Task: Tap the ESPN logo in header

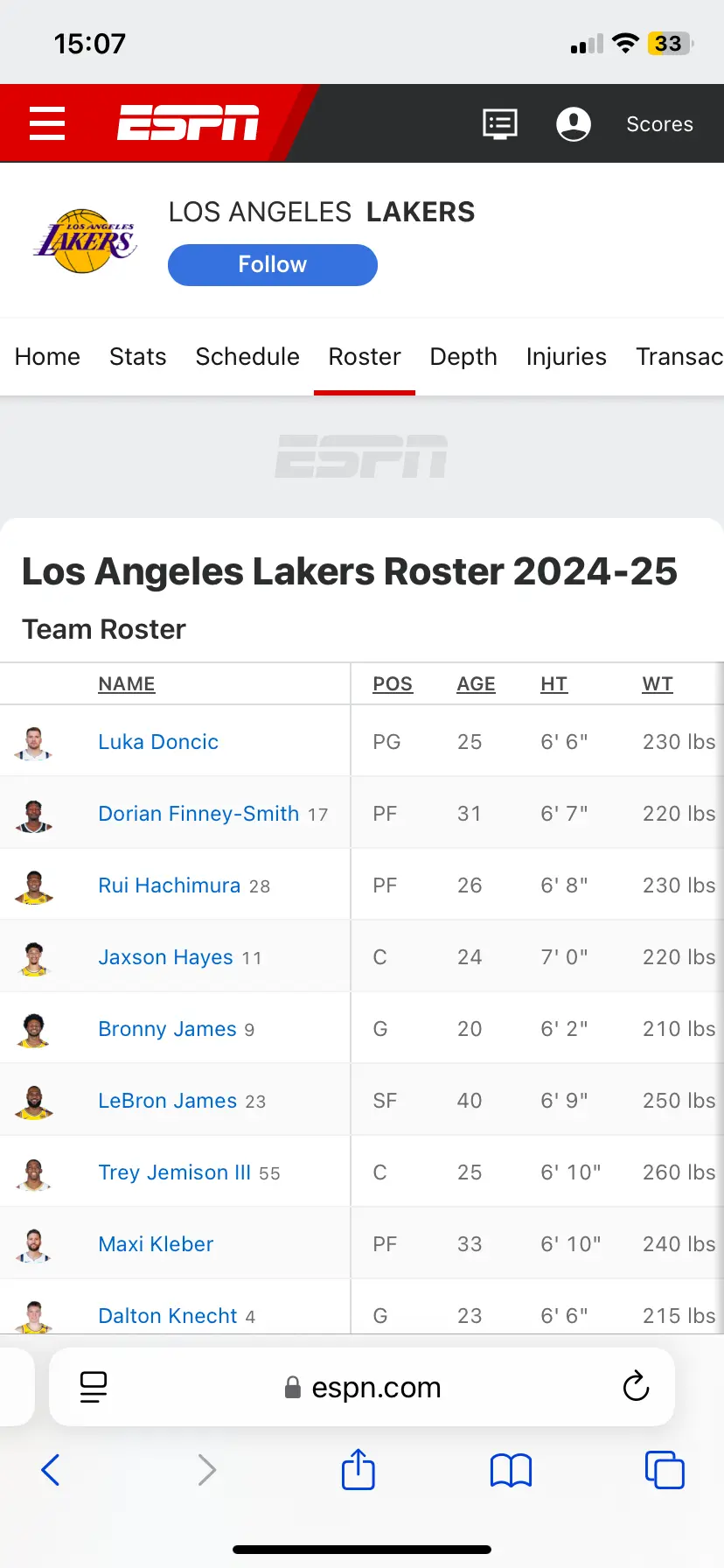Action: click(x=188, y=122)
